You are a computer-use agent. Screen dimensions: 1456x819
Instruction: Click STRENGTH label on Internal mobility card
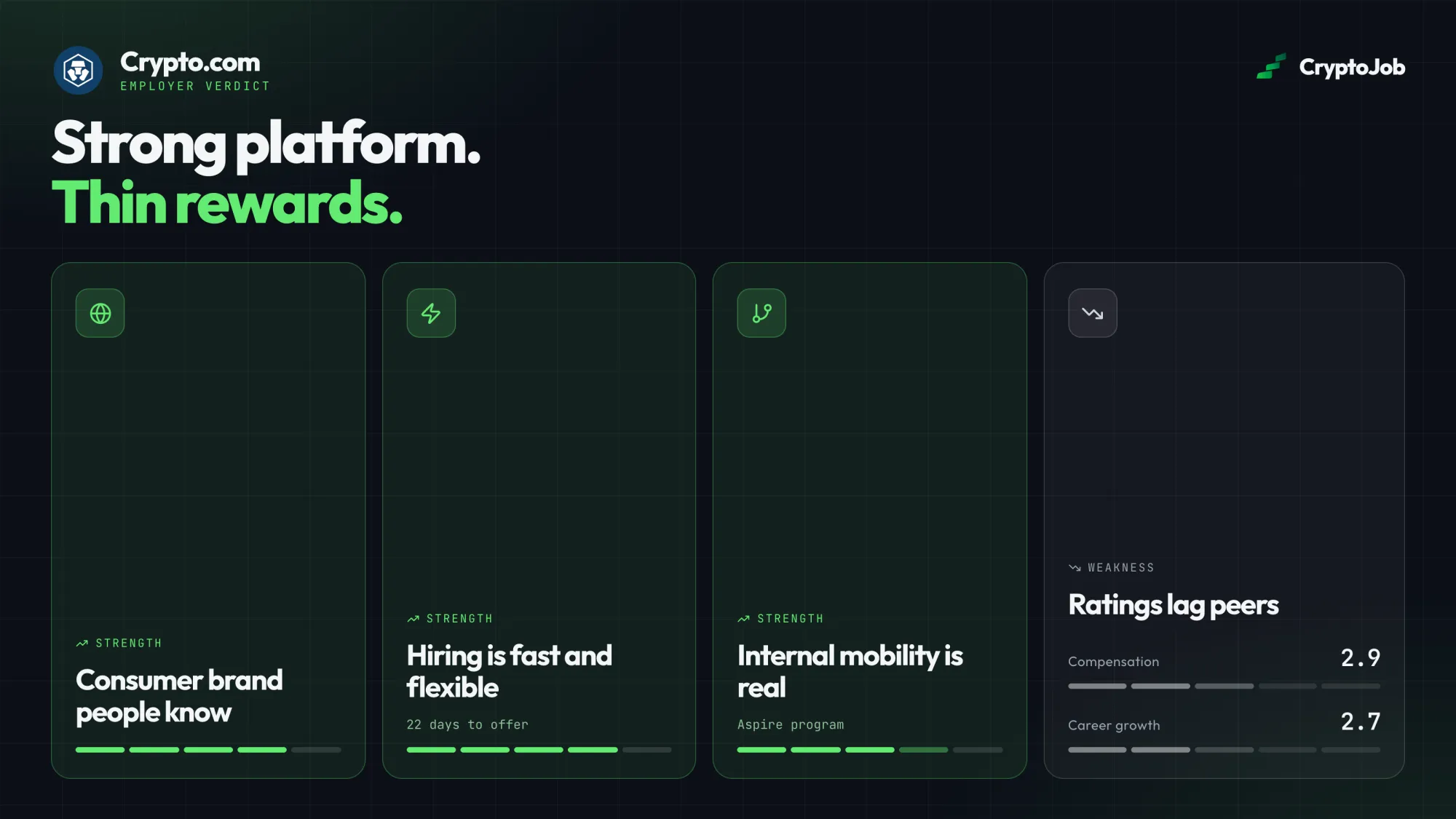pos(790,619)
